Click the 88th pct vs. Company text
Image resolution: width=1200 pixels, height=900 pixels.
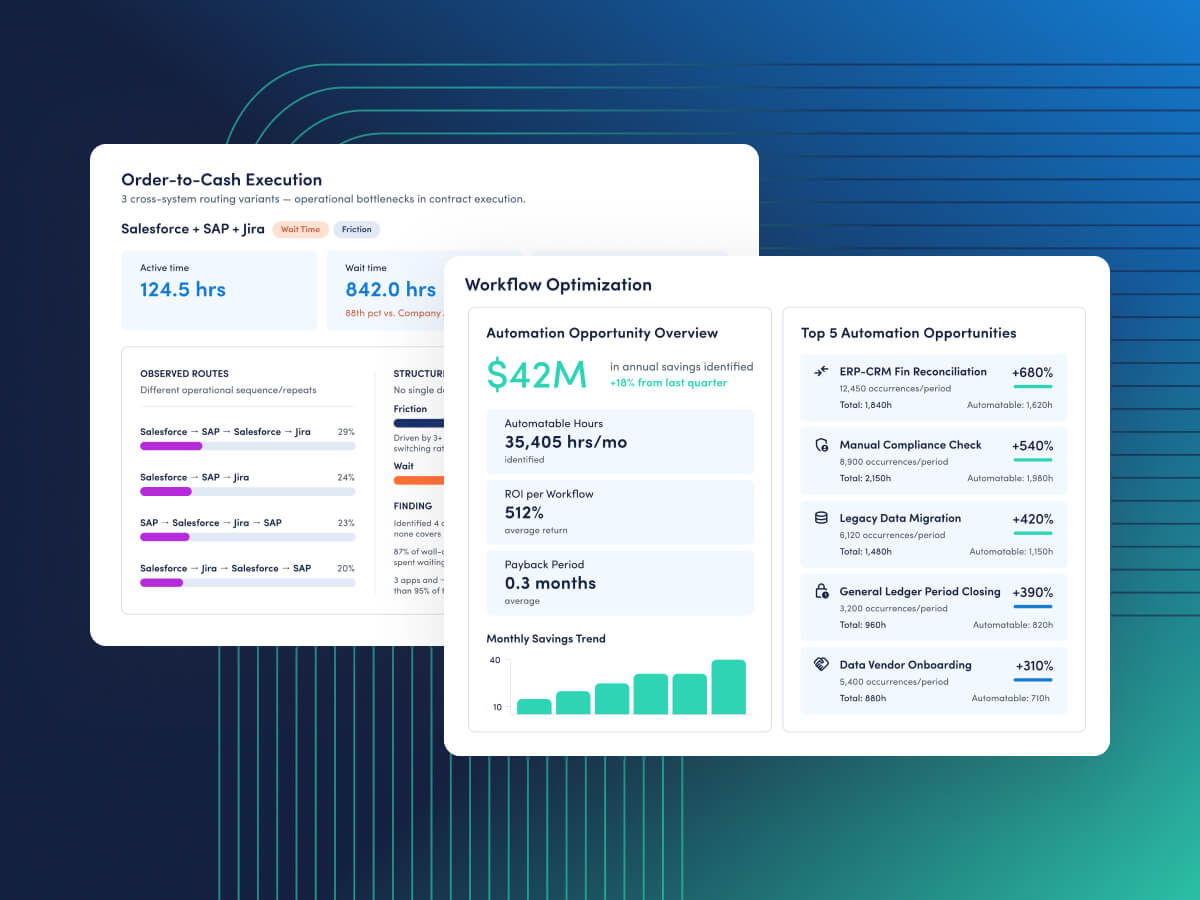[x=394, y=313]
